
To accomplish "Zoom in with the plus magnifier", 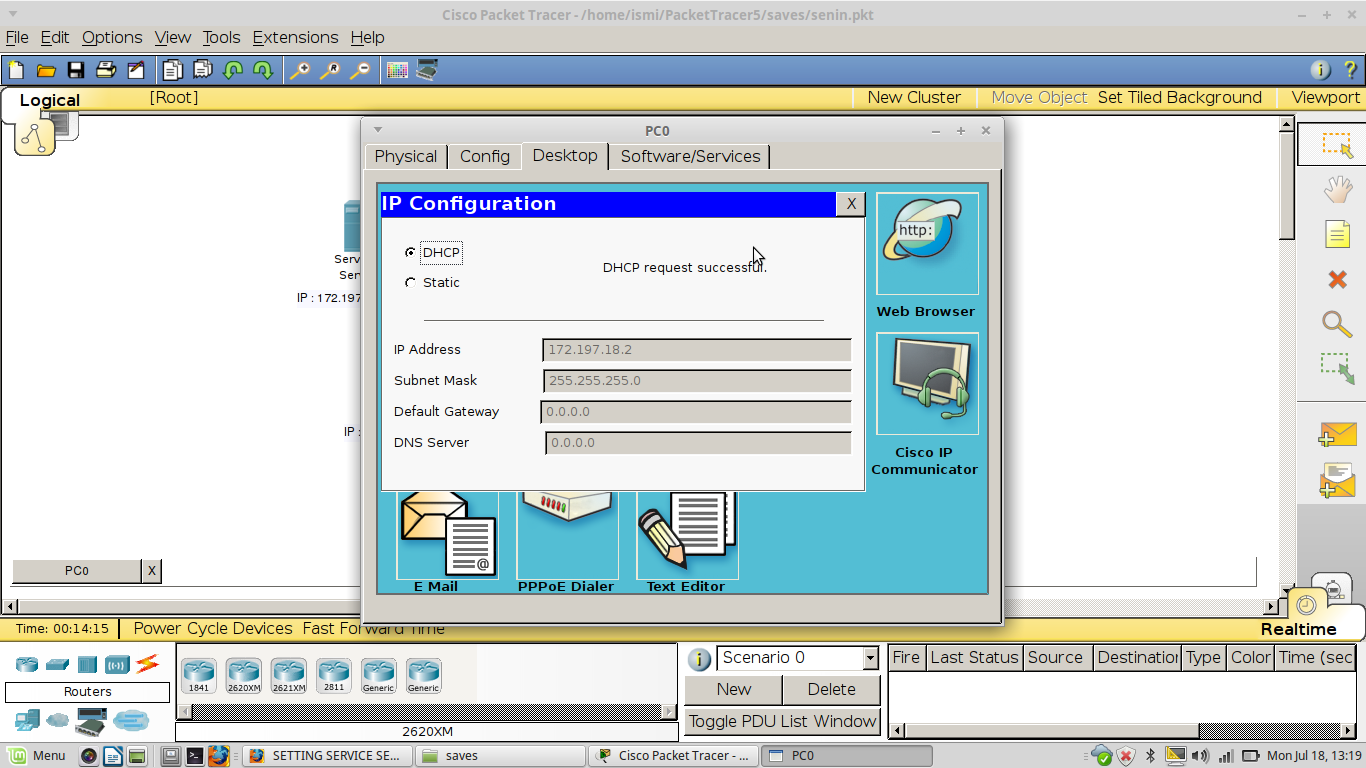I will click(x=299, y=70).
